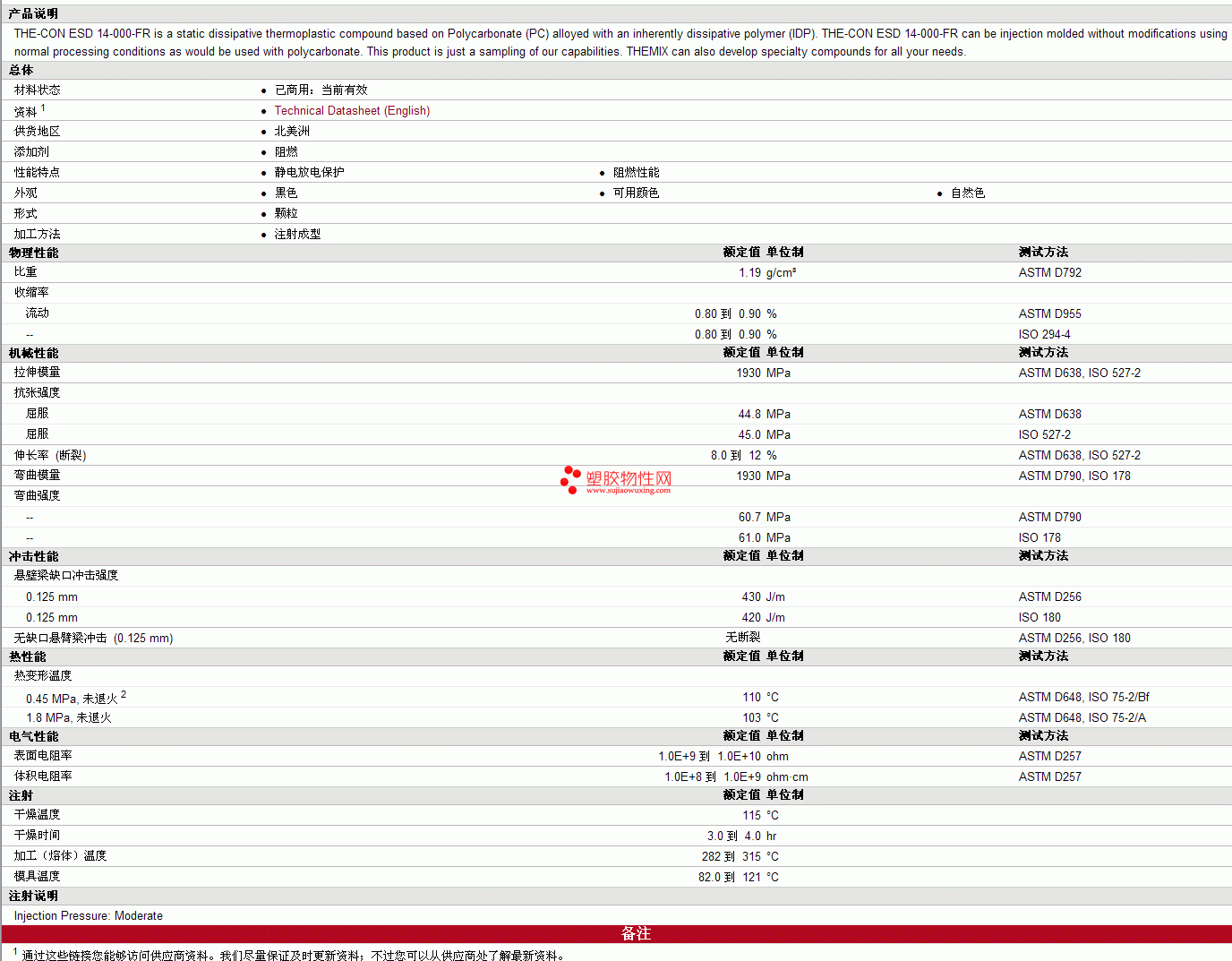Select the 无断裂 result value
The width and height of the screenshot is (1232, 961).
coord(743,638)
